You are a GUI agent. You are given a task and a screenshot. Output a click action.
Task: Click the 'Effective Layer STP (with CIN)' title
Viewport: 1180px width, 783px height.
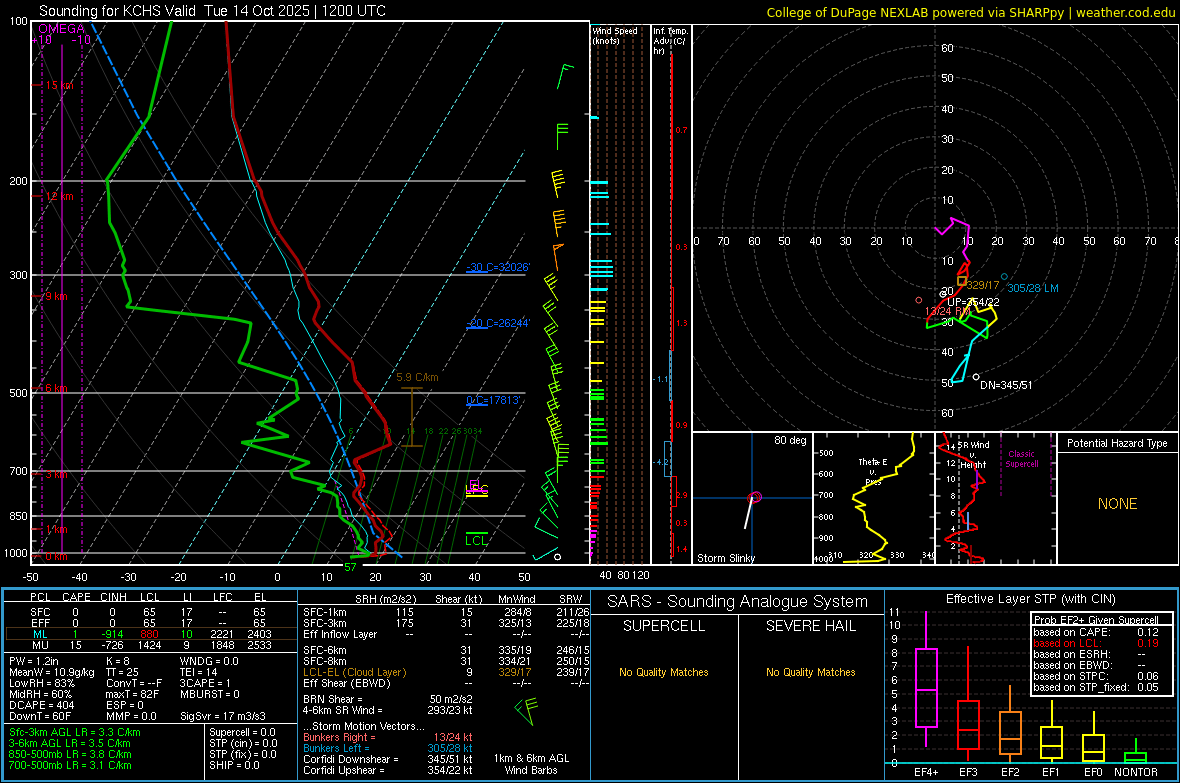pos(1030,599)
